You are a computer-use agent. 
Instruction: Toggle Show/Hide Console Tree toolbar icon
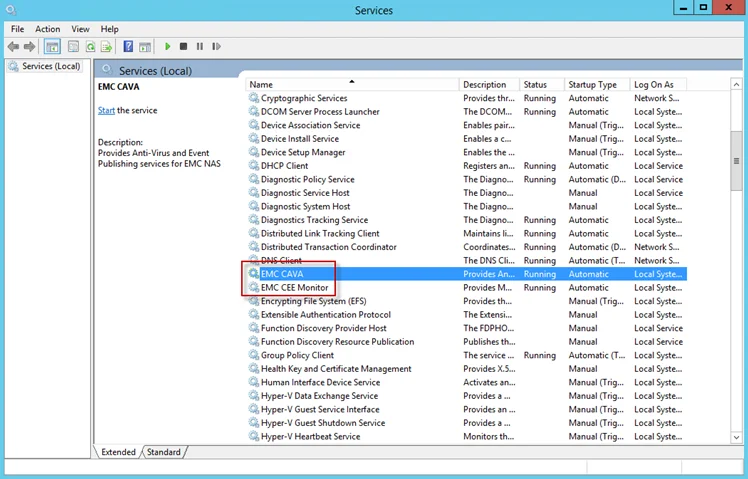point(52,46)
